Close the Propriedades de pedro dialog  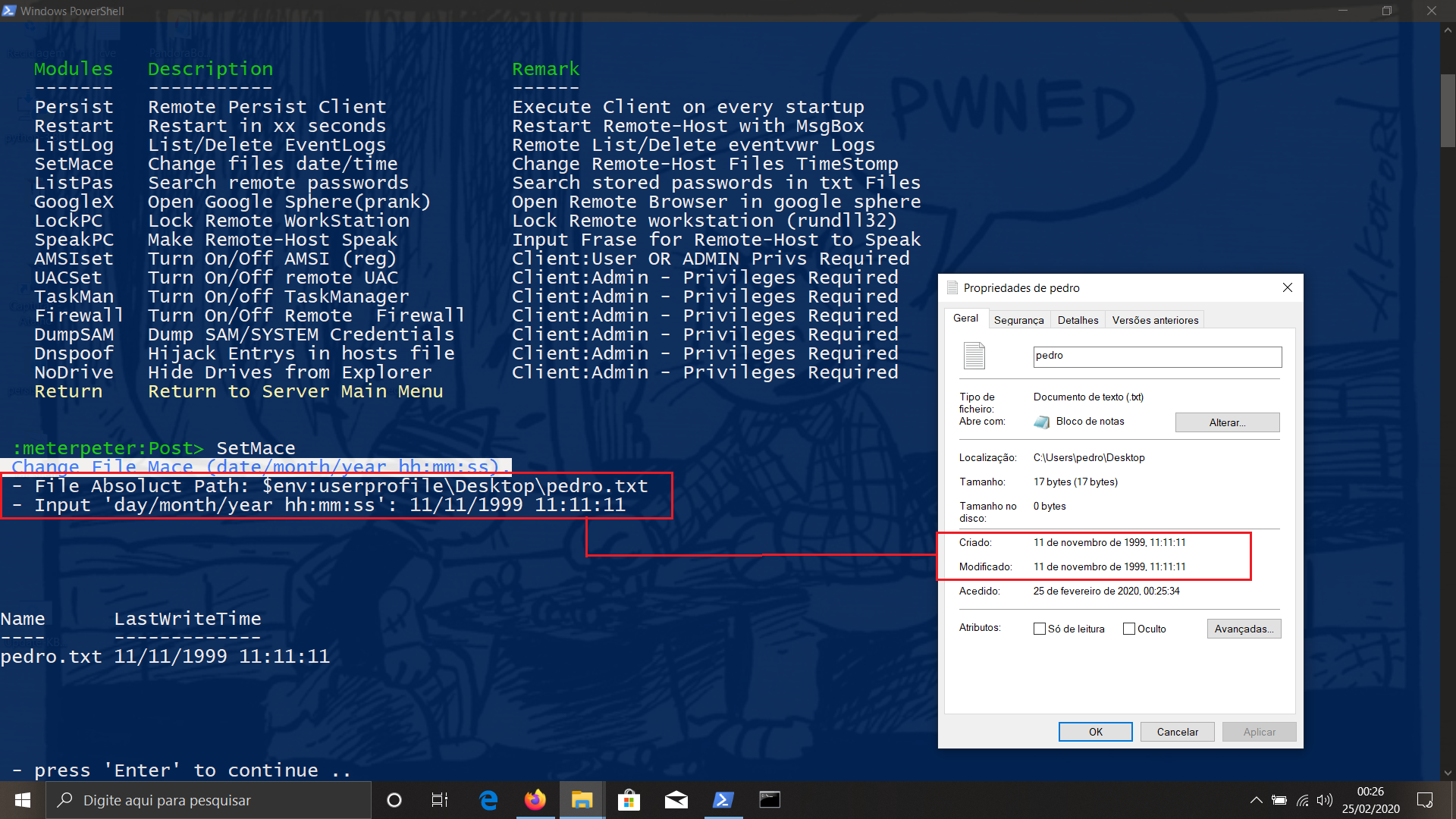coord(1287,287)
